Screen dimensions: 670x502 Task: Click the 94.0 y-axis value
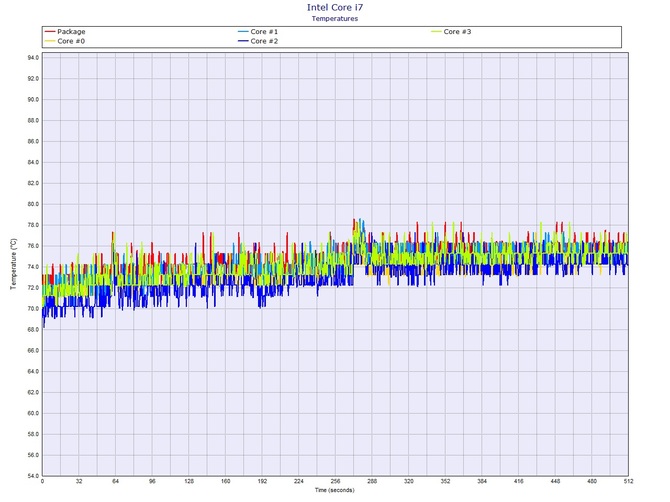(33, 58)
